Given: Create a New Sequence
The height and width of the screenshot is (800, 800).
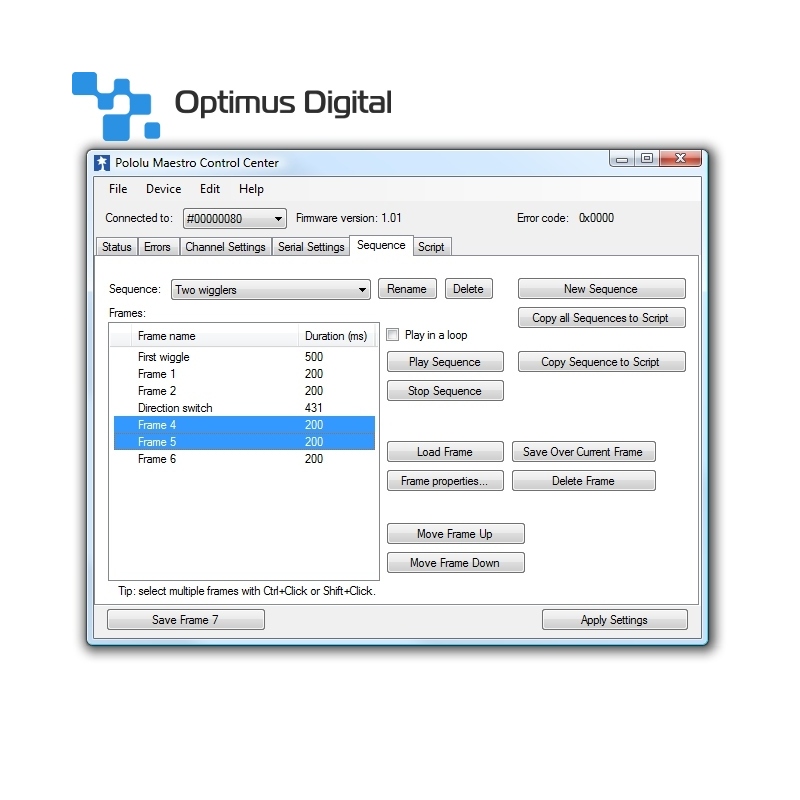Looking at the screenshot, I should (602, 289).
